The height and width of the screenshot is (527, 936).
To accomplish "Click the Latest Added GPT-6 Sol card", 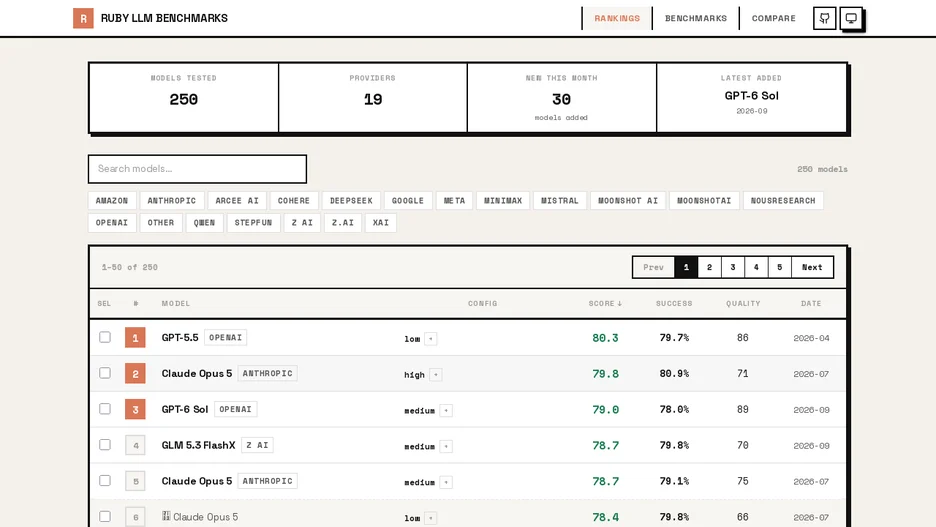I will [752, 98].
